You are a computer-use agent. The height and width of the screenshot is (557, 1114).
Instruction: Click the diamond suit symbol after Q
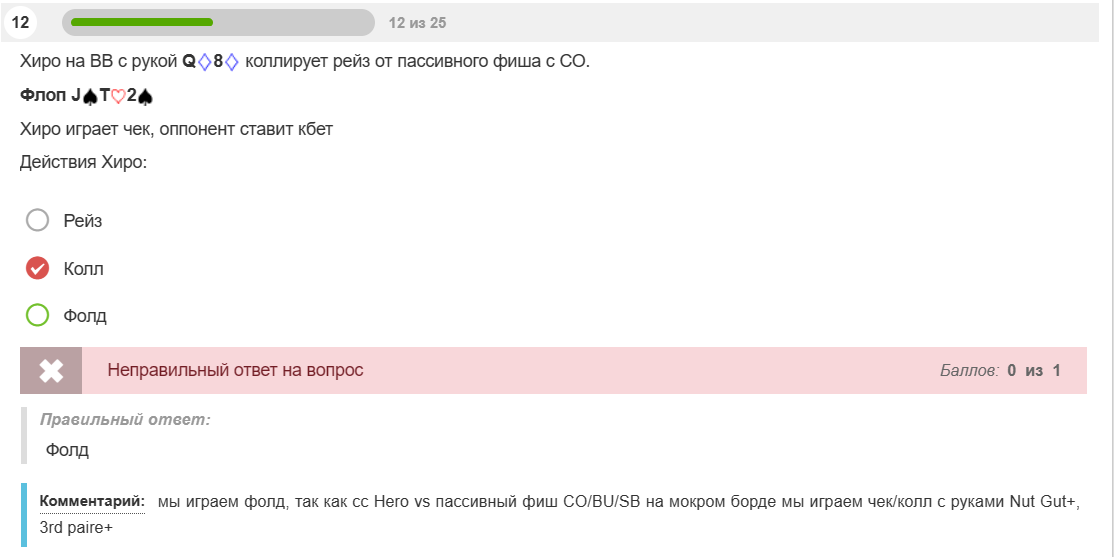tap(205, 63)
